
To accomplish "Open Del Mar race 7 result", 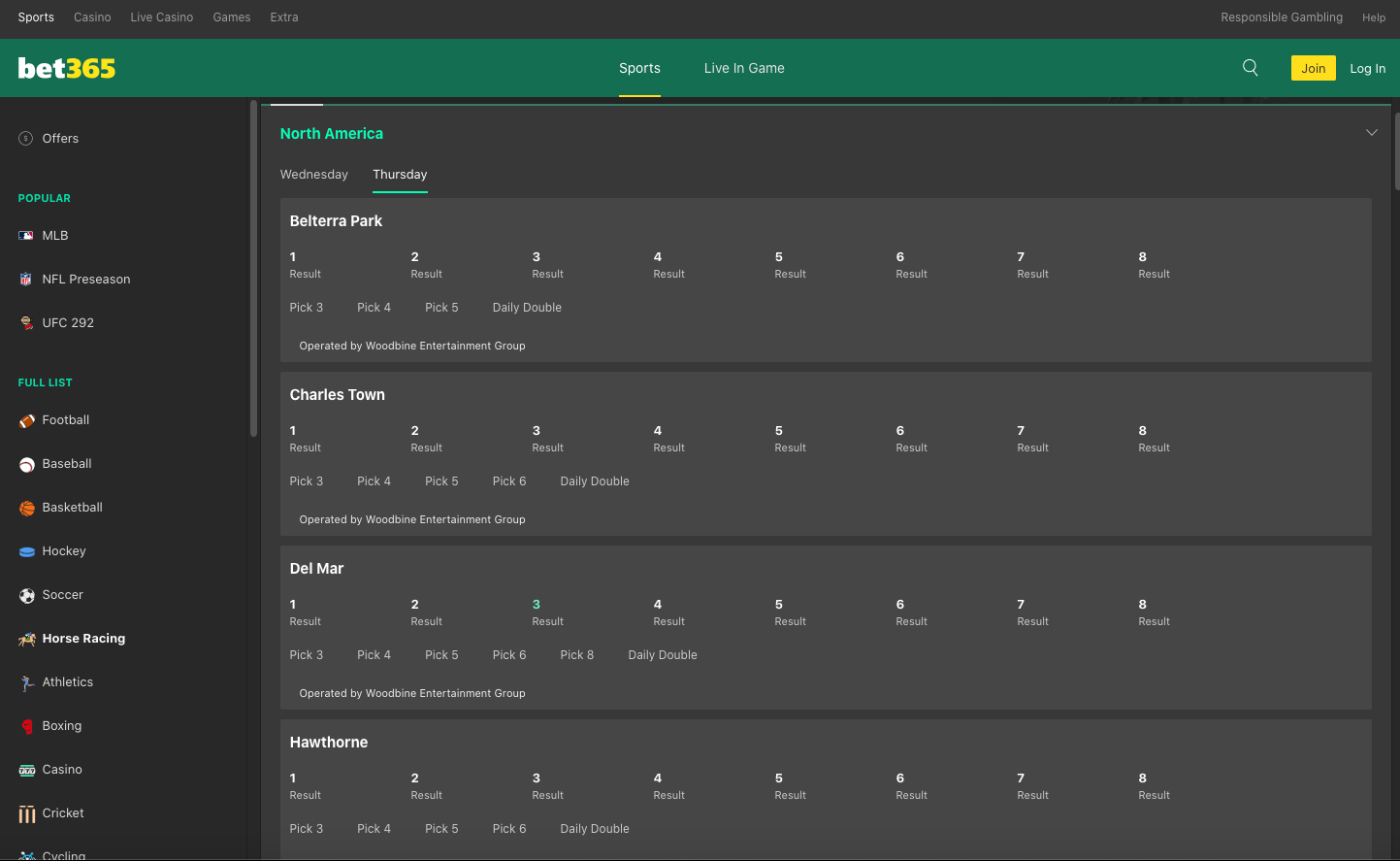I will click(1032, 613).
